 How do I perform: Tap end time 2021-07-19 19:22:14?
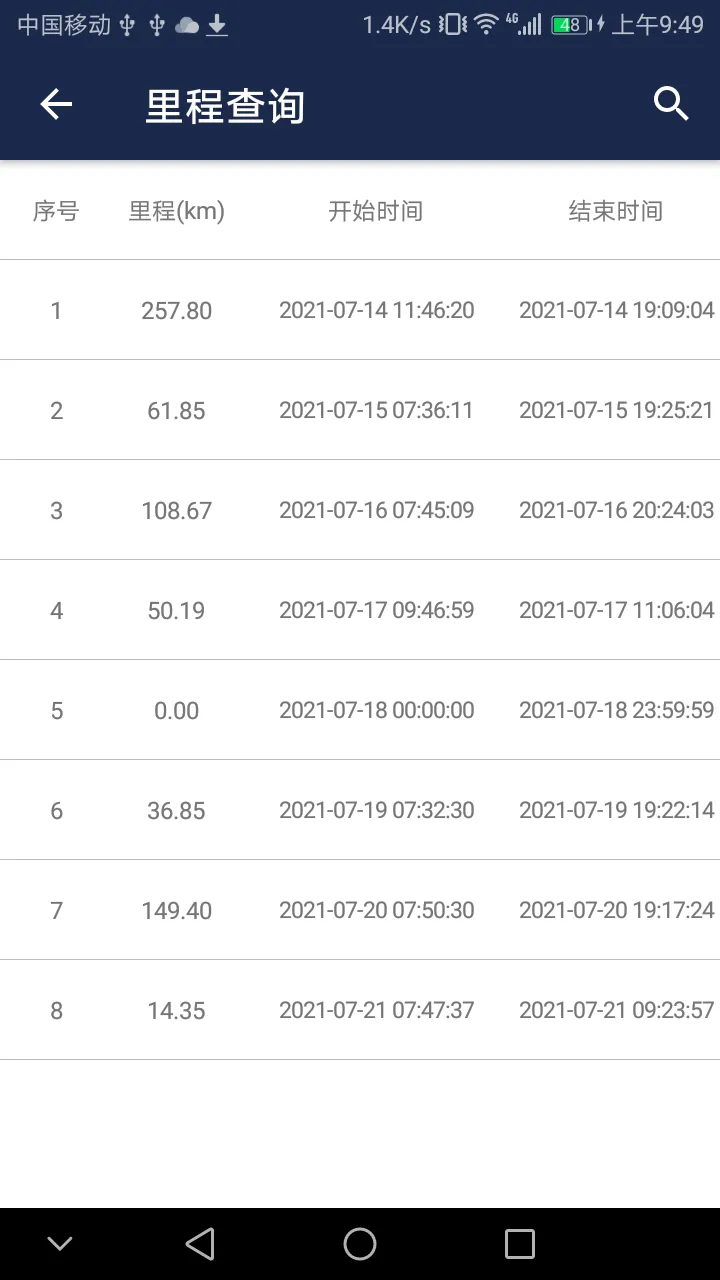(616, 810)
